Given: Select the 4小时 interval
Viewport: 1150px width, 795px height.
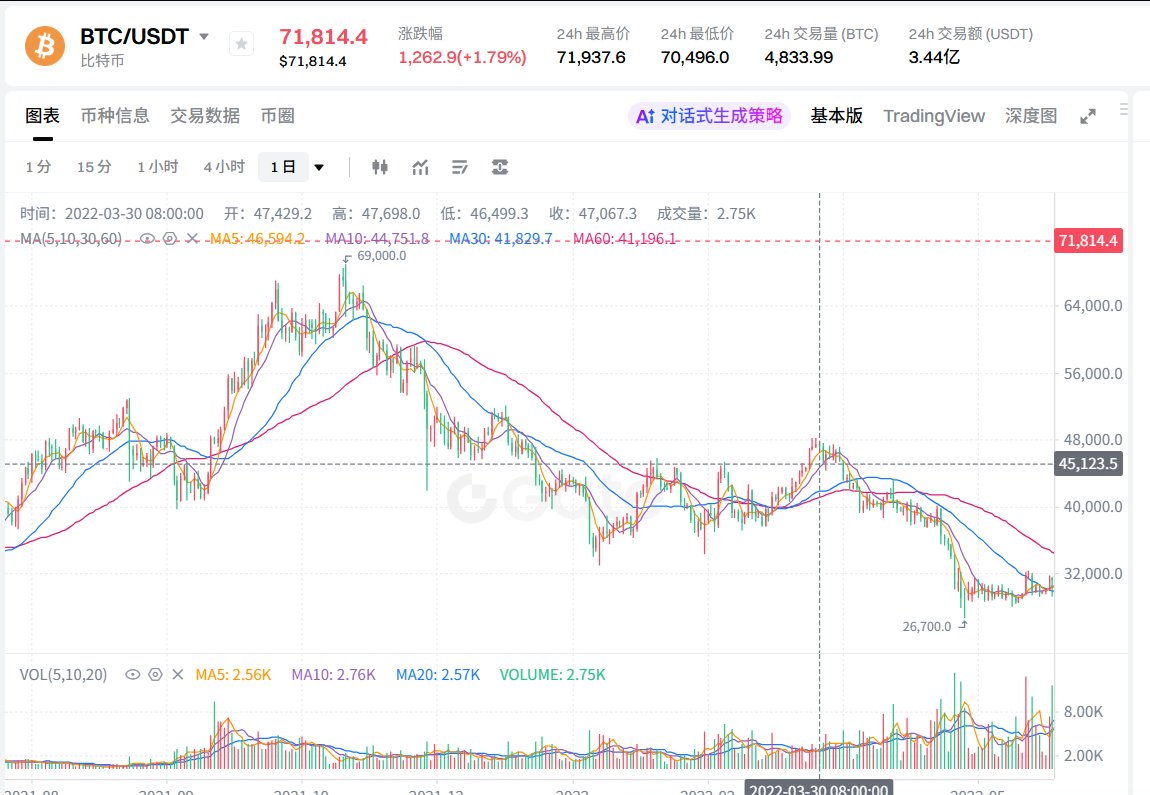Looking at the screenshot, I should pos(224,167).
